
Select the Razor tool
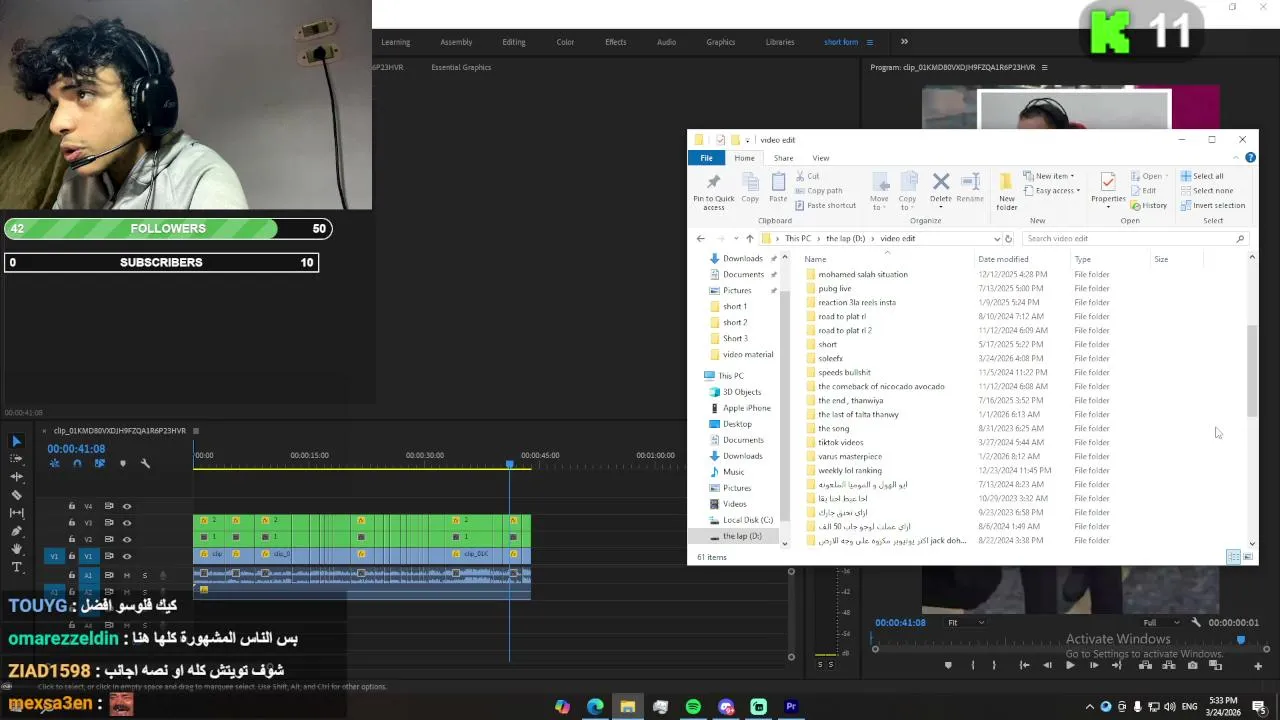point(16,495)
